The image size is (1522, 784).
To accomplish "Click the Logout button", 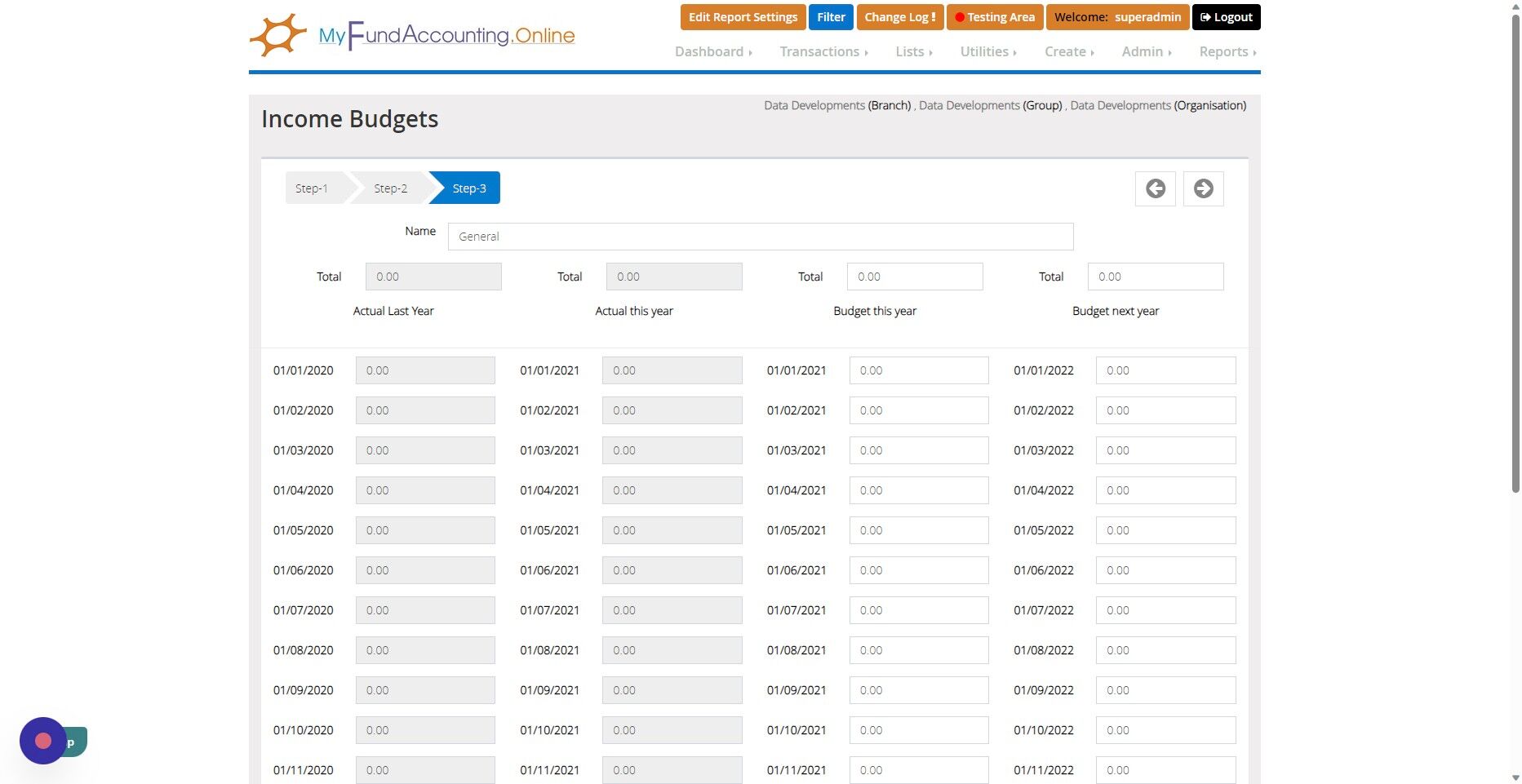I will tap(1226, 17).
